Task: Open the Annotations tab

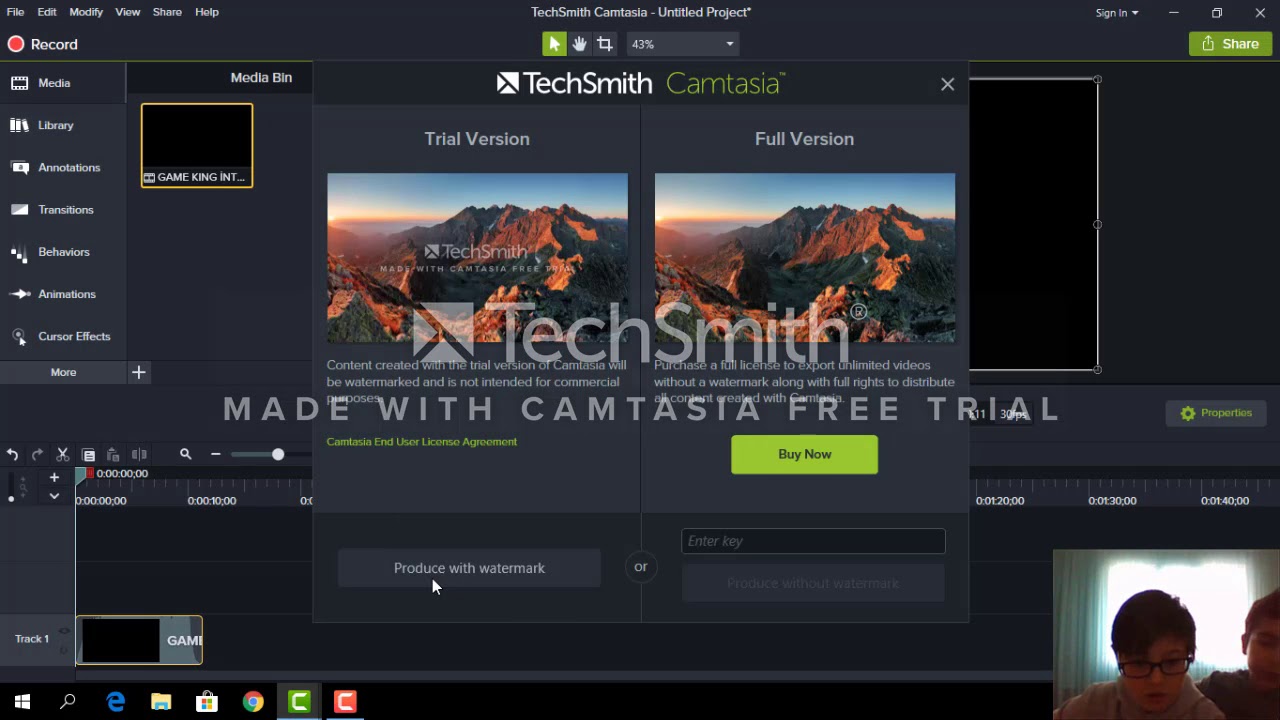Action: tap(62, 167)
